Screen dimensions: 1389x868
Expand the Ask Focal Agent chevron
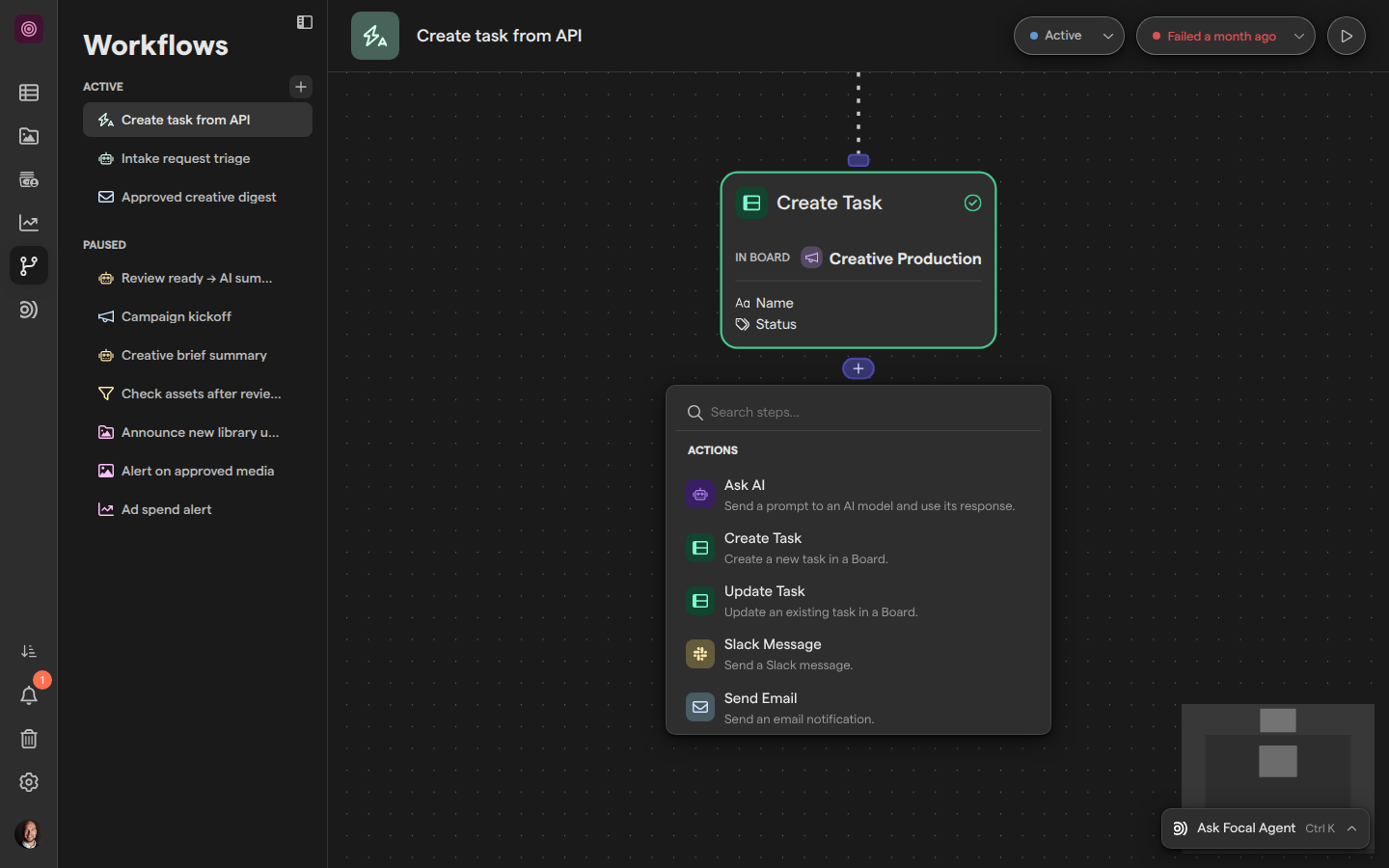(x=1352, y=828)
